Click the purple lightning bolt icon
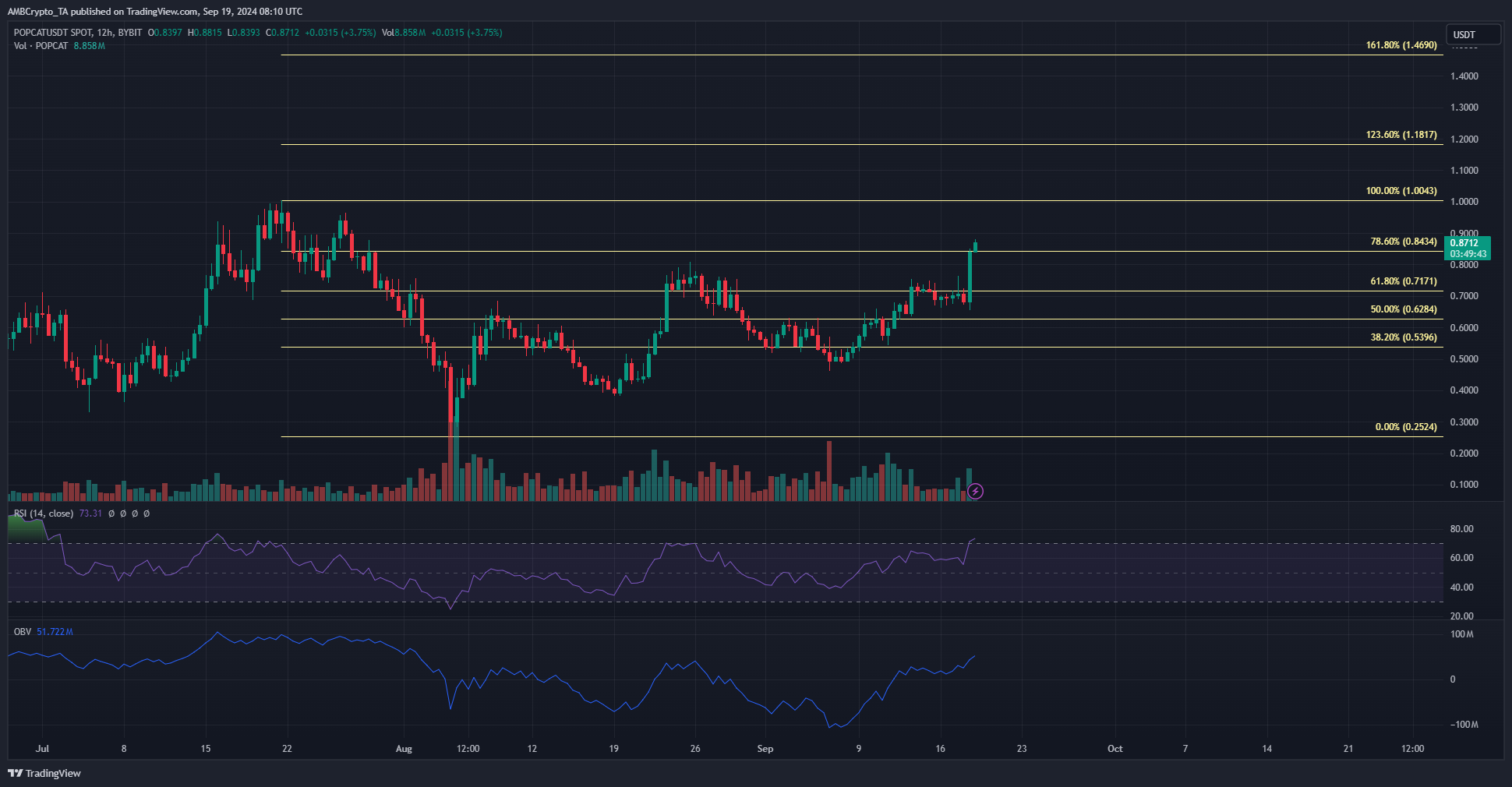This screenshot has height=787, width=1512. pyautogui.click(x=975, y=491)
